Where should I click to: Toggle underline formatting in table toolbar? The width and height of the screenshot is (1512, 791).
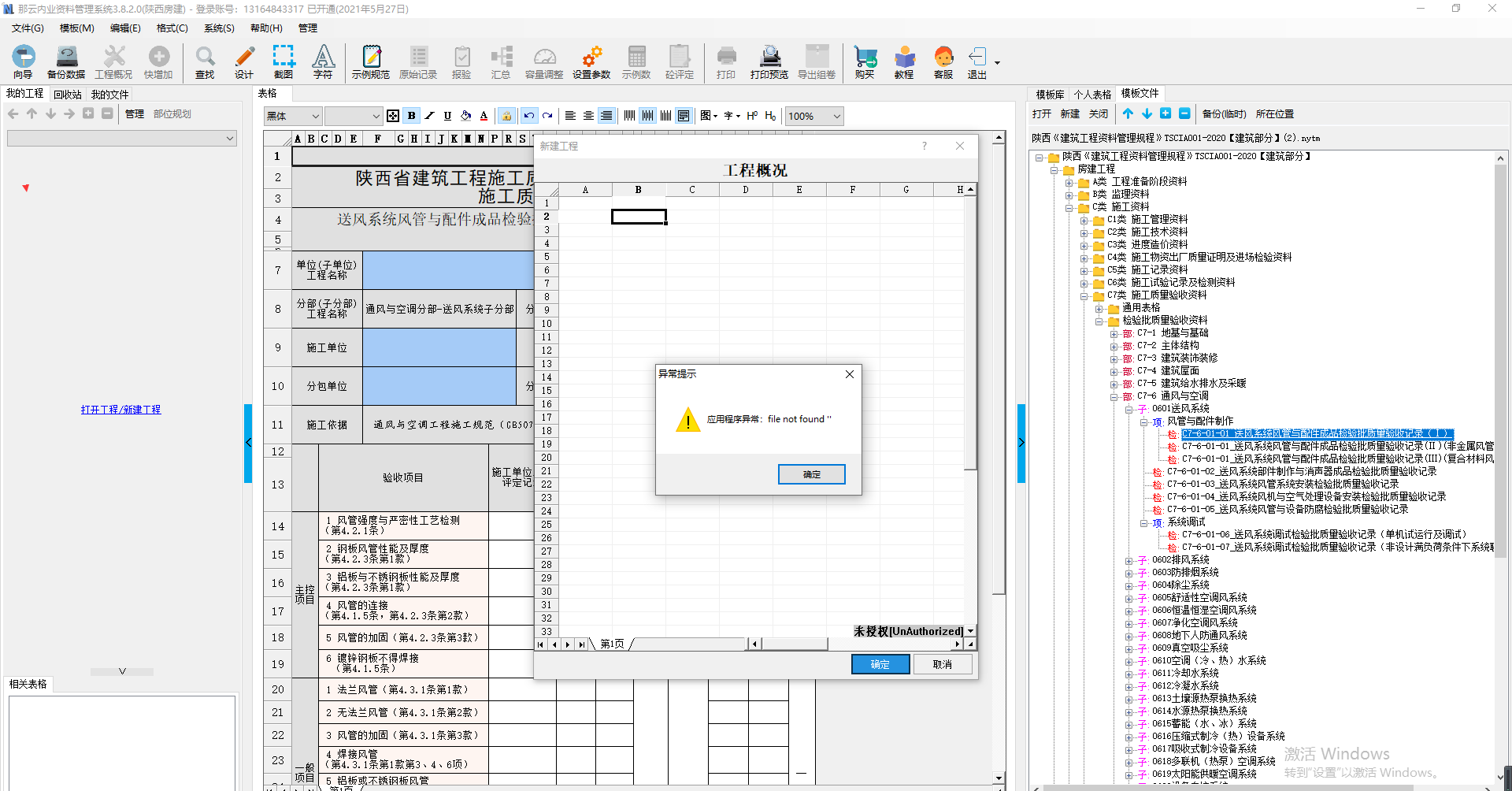point(447,116)
